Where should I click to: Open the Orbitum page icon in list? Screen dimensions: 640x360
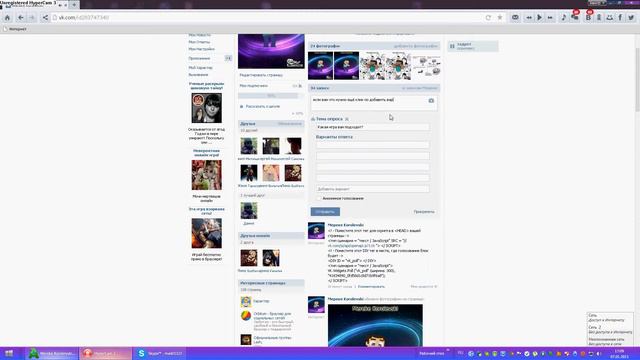246,316
